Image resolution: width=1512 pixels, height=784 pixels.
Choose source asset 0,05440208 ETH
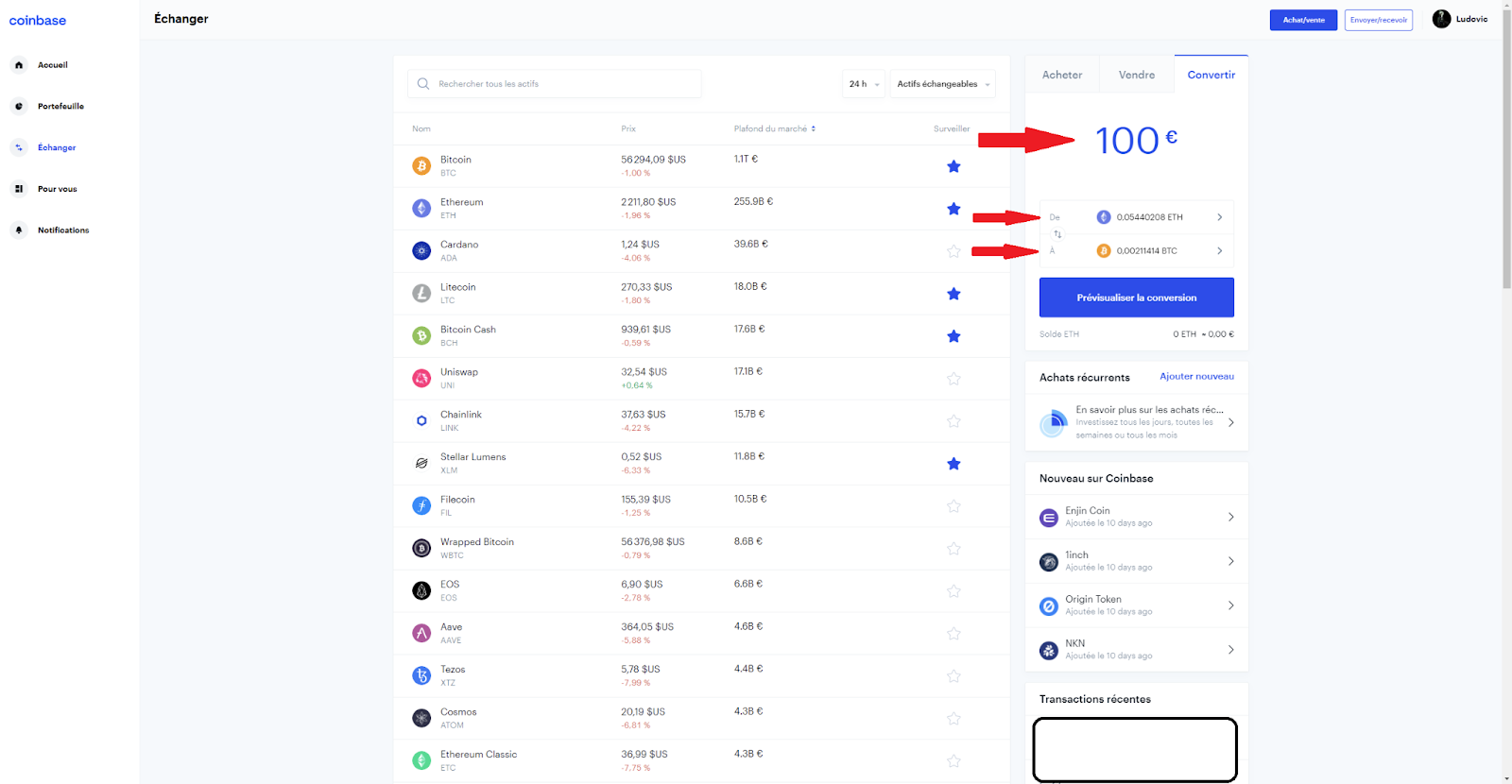[1137, 217]
